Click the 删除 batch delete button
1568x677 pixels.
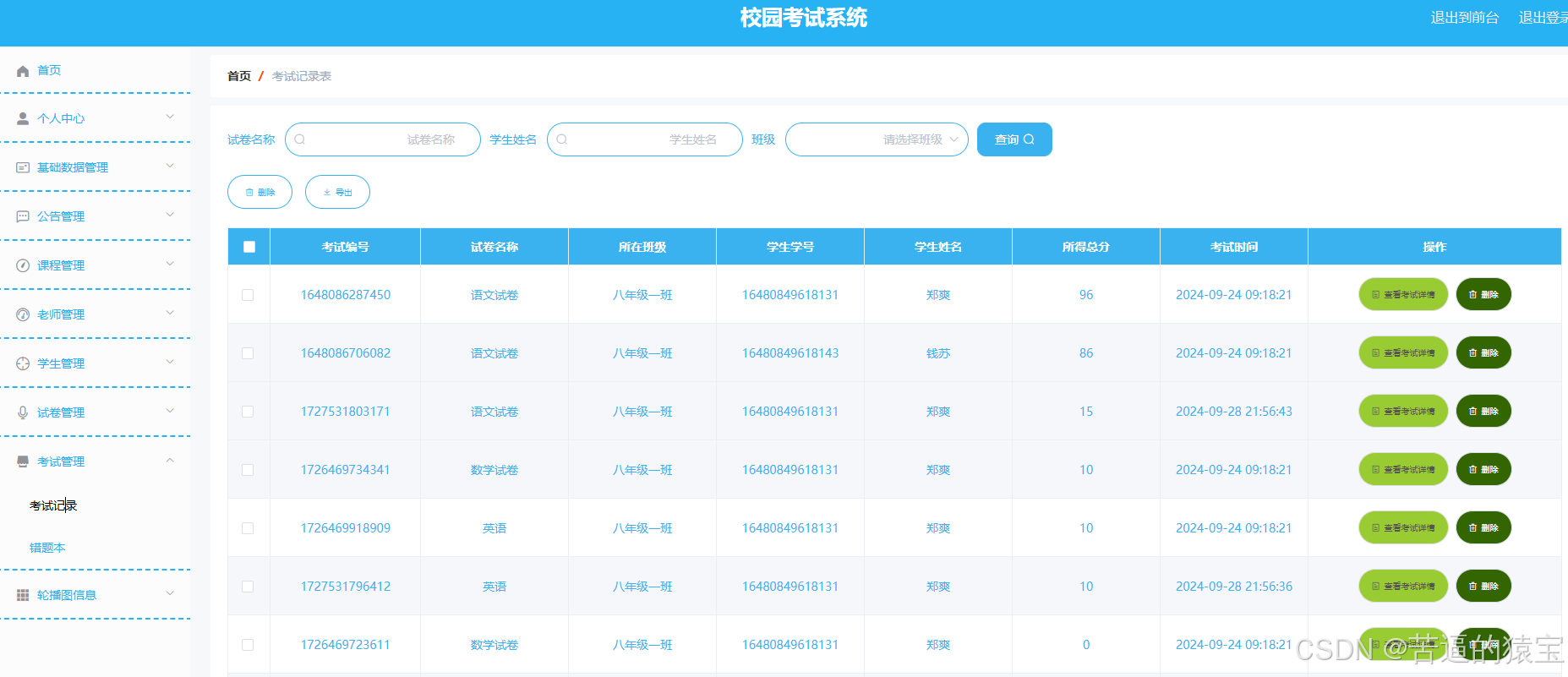(260, 192)
